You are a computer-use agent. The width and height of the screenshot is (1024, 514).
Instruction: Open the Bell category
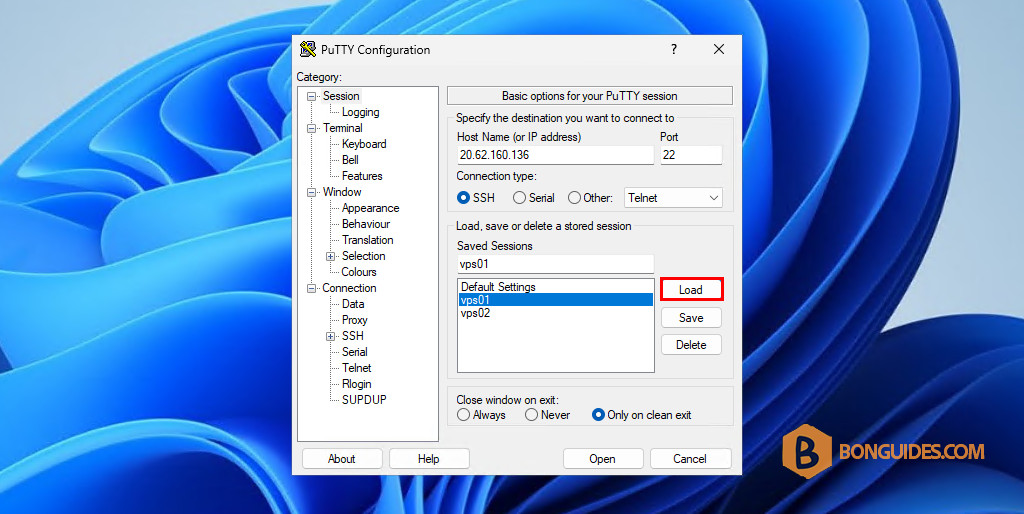tap(350, 160)
